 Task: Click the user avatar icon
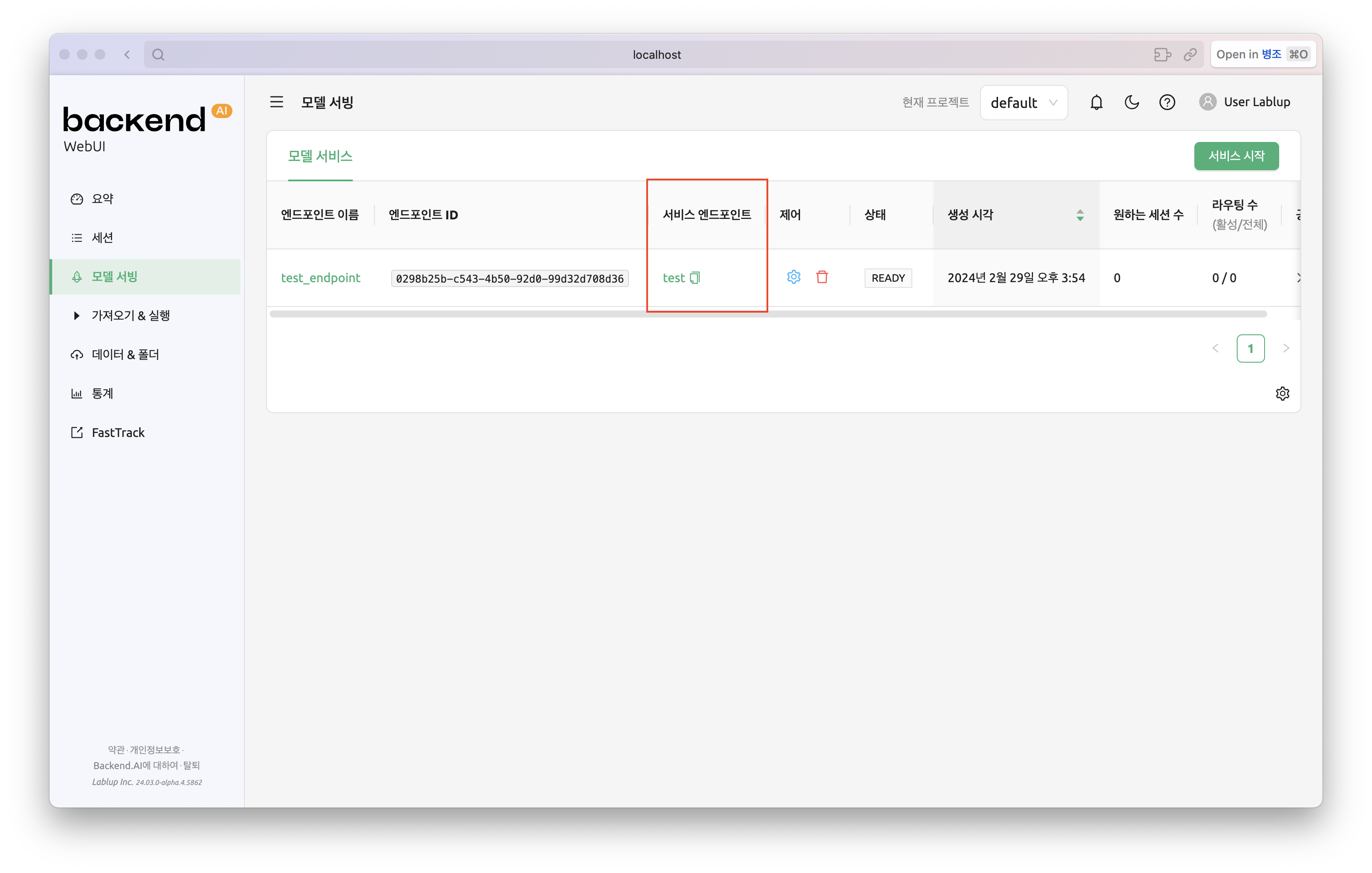coord(1207,102)
